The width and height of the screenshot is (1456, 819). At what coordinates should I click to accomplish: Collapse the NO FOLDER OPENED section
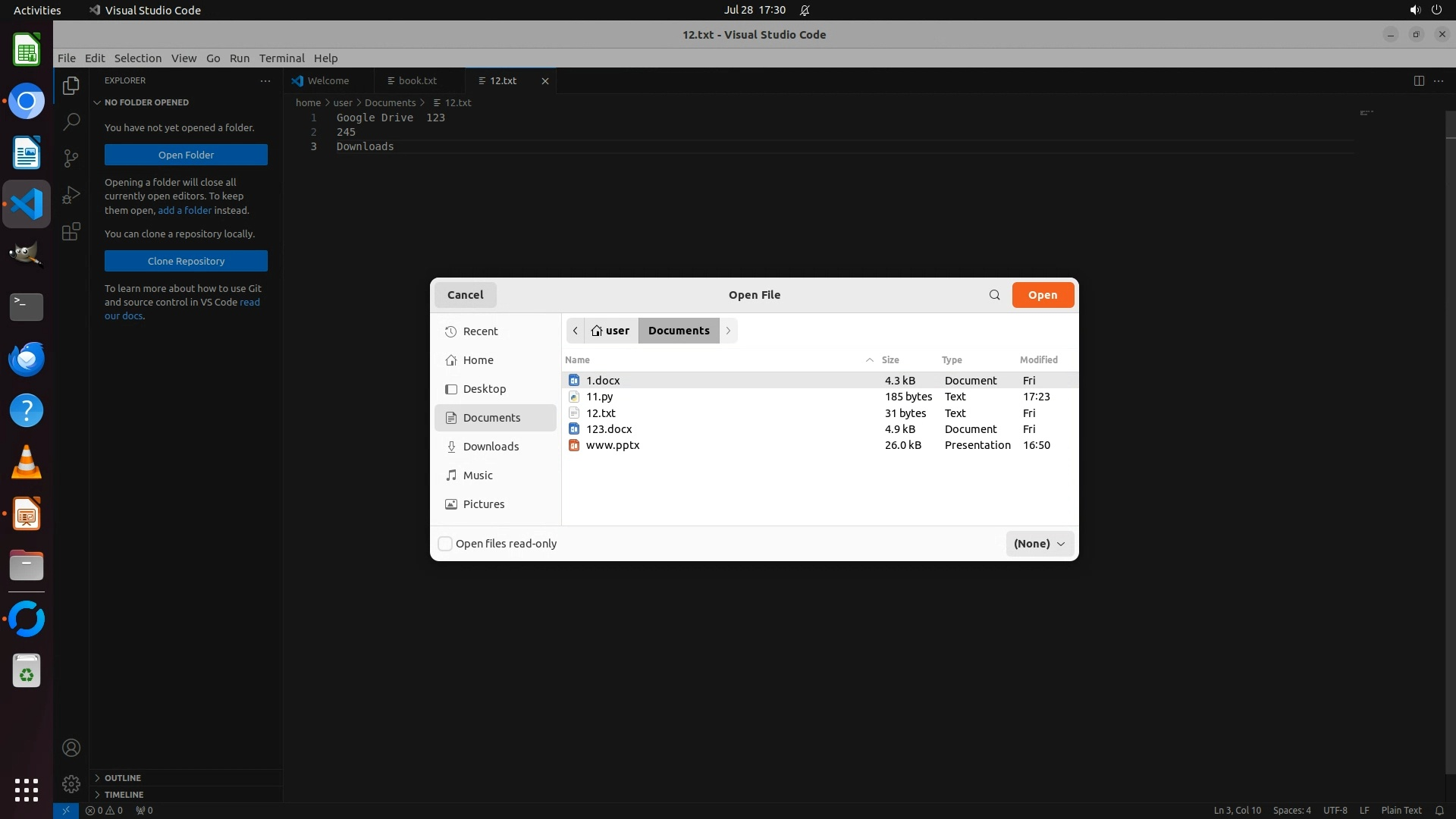[x=146, y=102]
